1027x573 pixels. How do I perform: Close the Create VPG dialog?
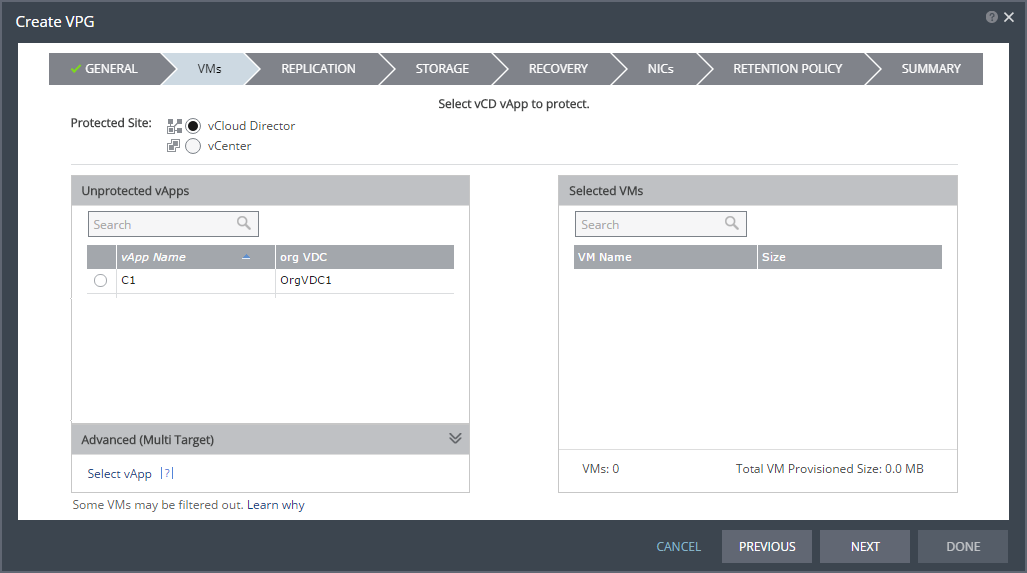[1009, 17]
